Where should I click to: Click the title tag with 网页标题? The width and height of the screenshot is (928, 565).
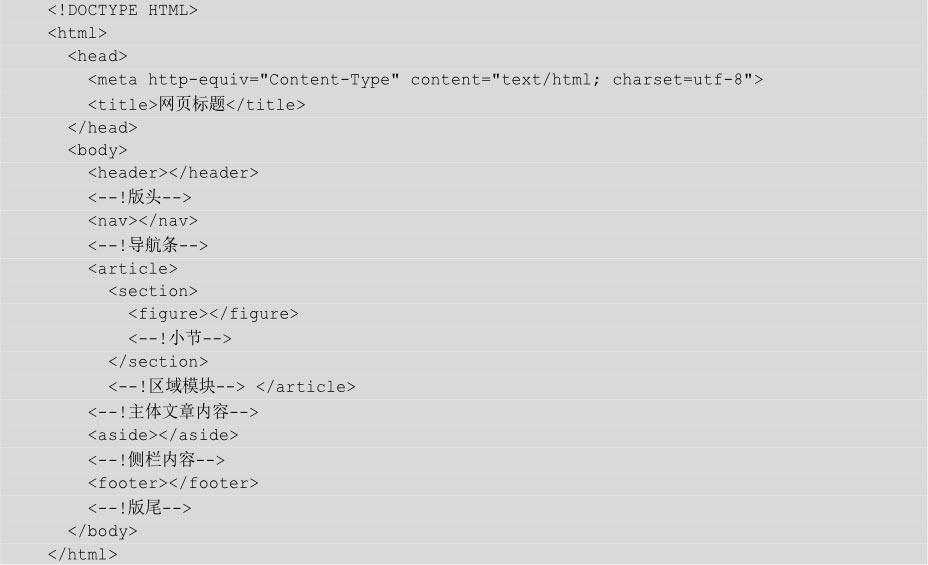point(196,104)
